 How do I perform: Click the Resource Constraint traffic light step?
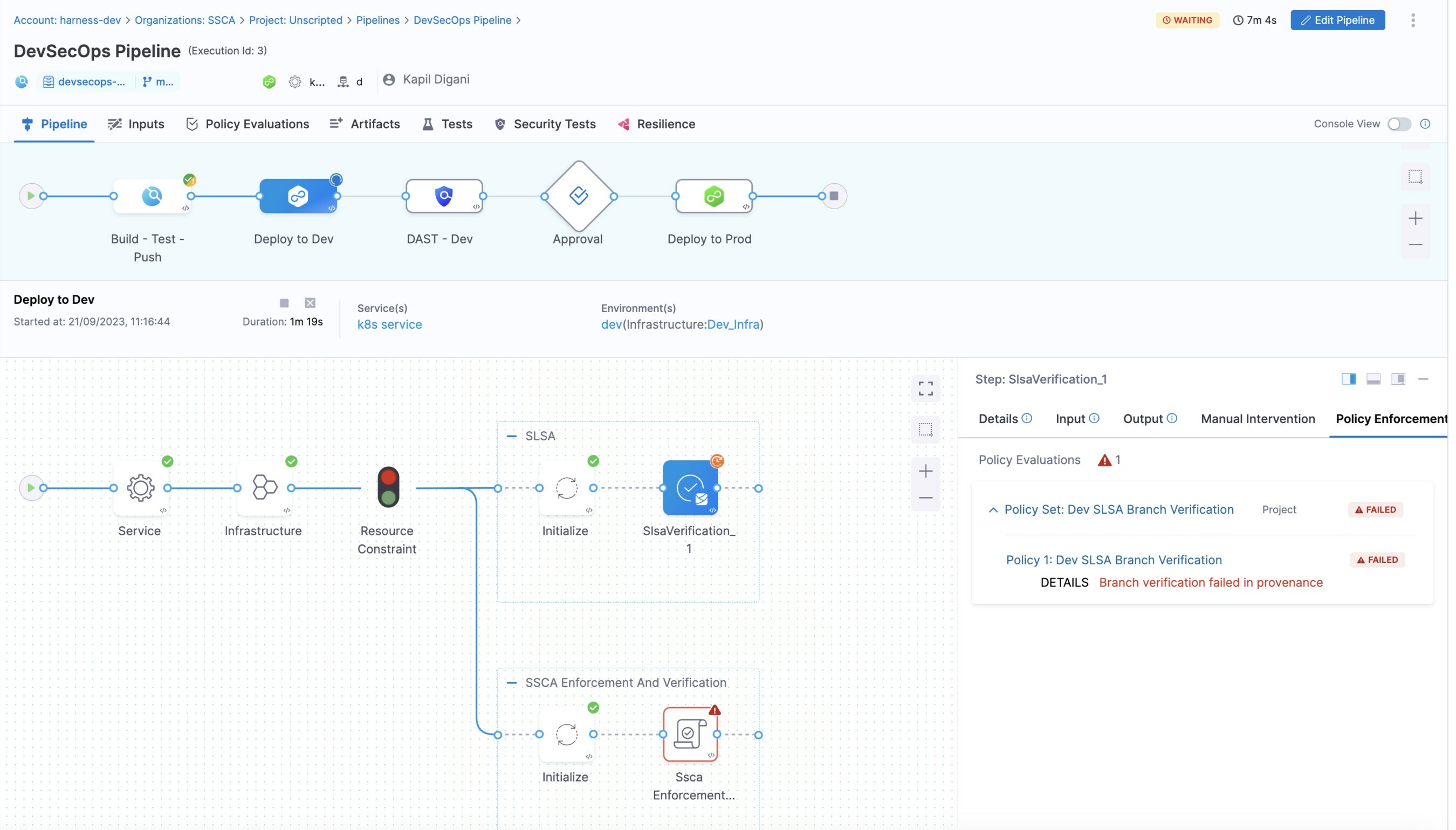point(388,487)
